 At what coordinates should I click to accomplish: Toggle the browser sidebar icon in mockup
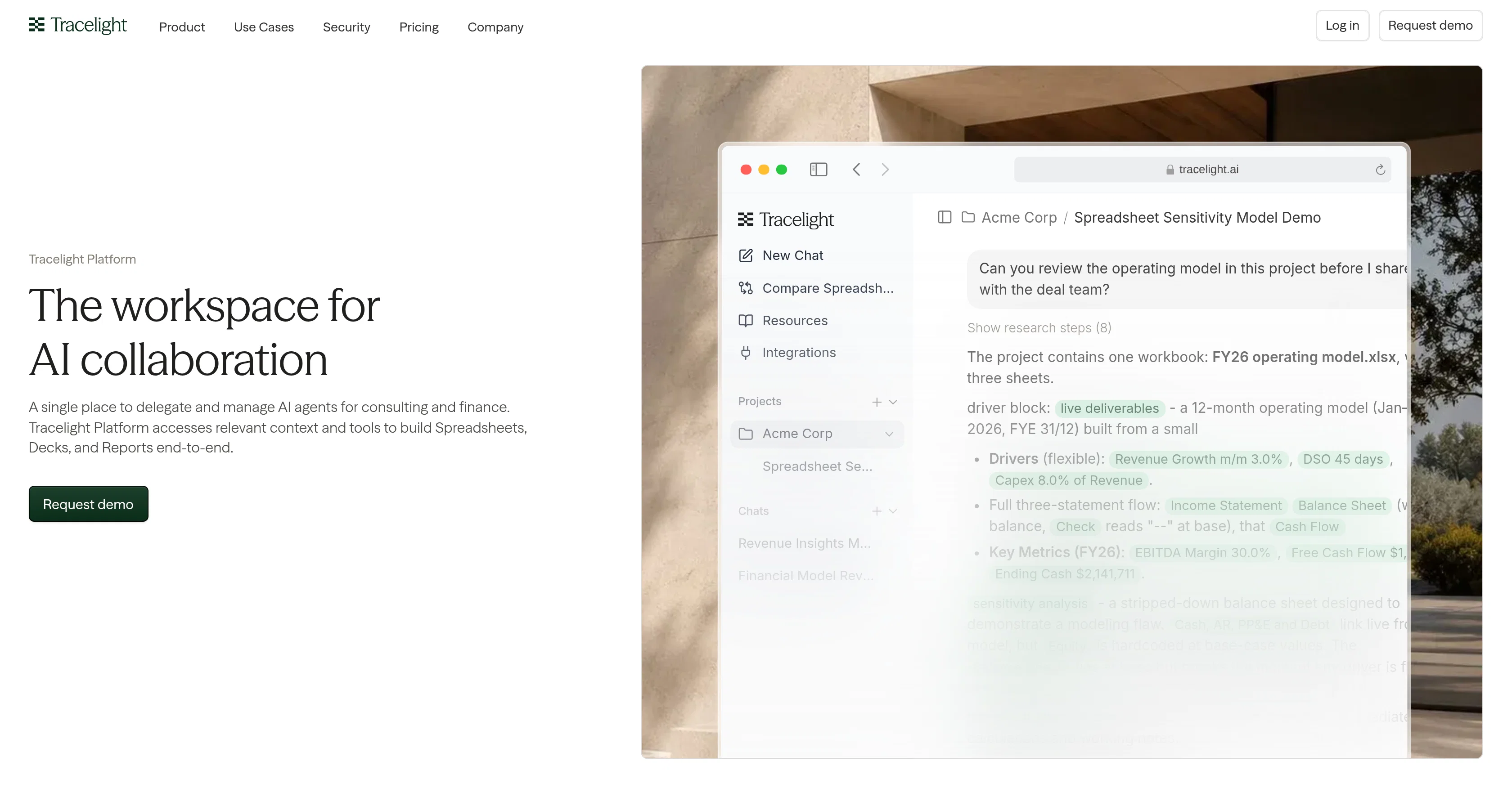[x=818, y=170]
